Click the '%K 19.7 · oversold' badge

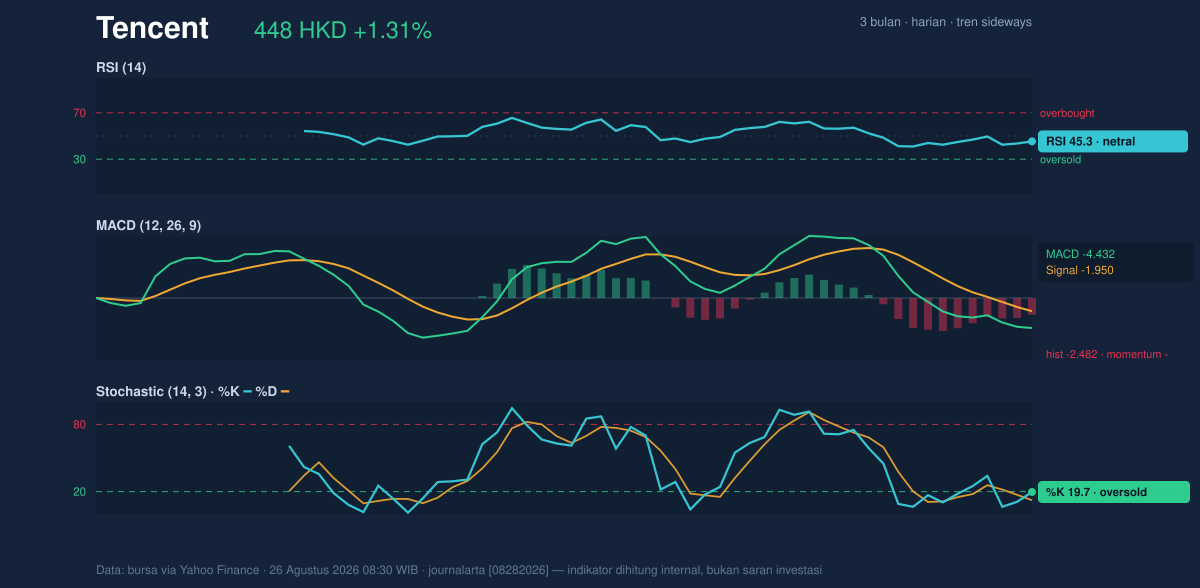(x=1114, y=492)
